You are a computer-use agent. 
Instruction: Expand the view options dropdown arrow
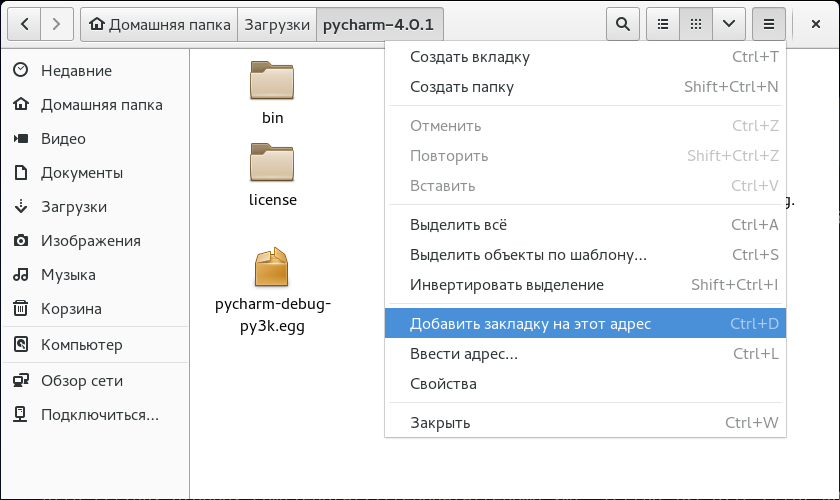pyautogui.click(x=729, y=23)
